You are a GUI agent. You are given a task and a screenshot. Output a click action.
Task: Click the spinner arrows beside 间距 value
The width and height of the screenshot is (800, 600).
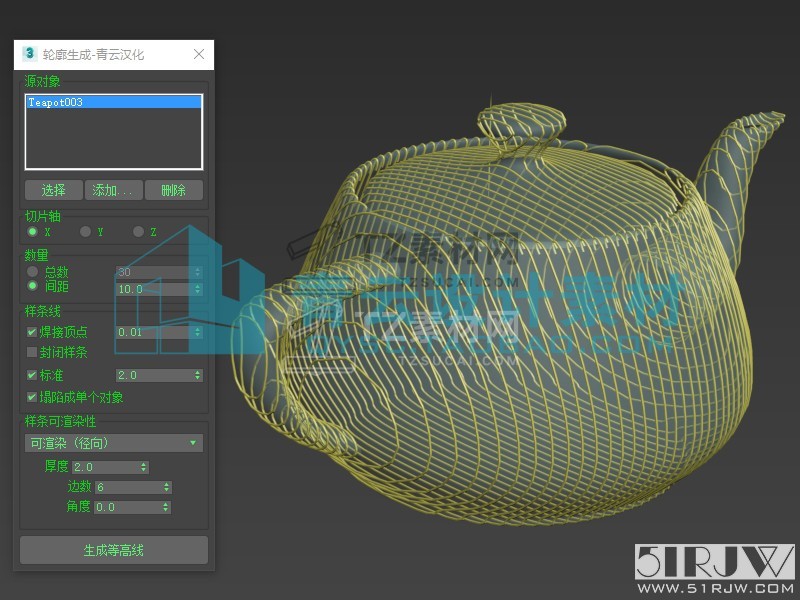pyautogui.click(x=197, y=289)
